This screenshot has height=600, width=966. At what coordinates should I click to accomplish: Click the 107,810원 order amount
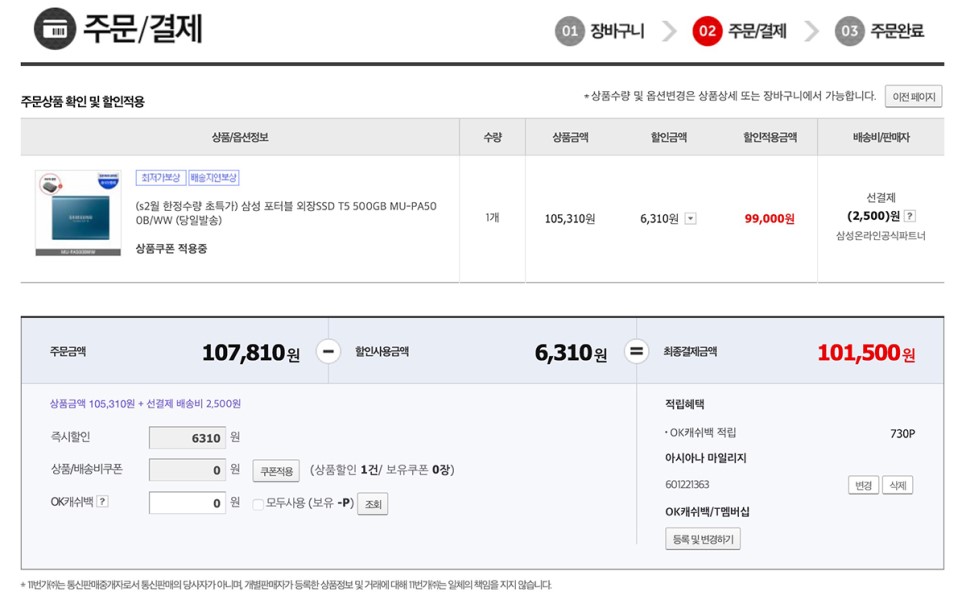coord(251,352)
